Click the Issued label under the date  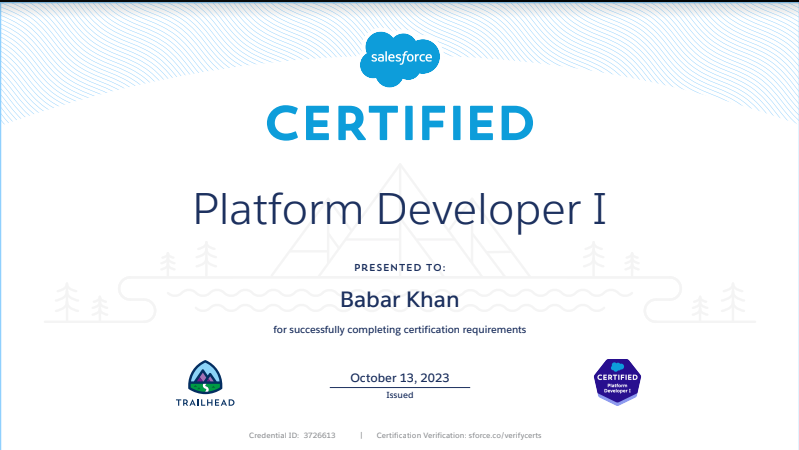(400, 395)
